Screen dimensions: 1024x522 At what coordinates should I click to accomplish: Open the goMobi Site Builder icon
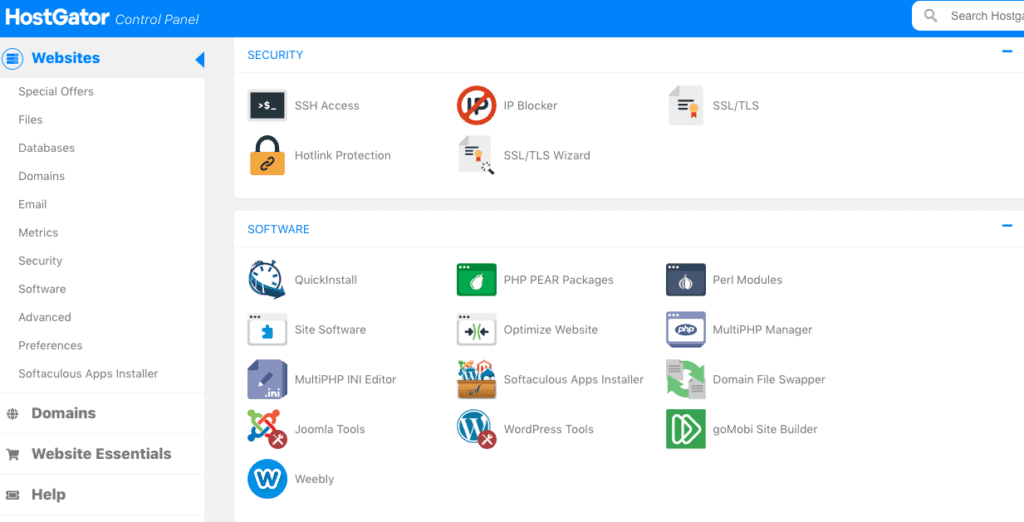pos(686,429)
